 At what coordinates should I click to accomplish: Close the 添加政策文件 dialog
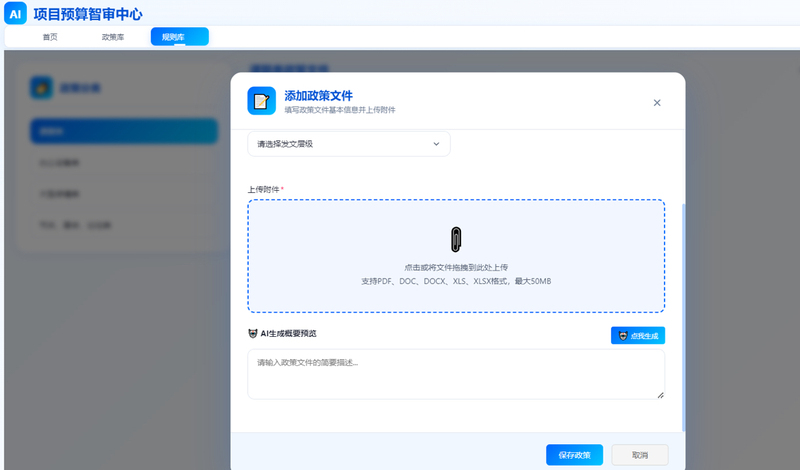[657, 103]
